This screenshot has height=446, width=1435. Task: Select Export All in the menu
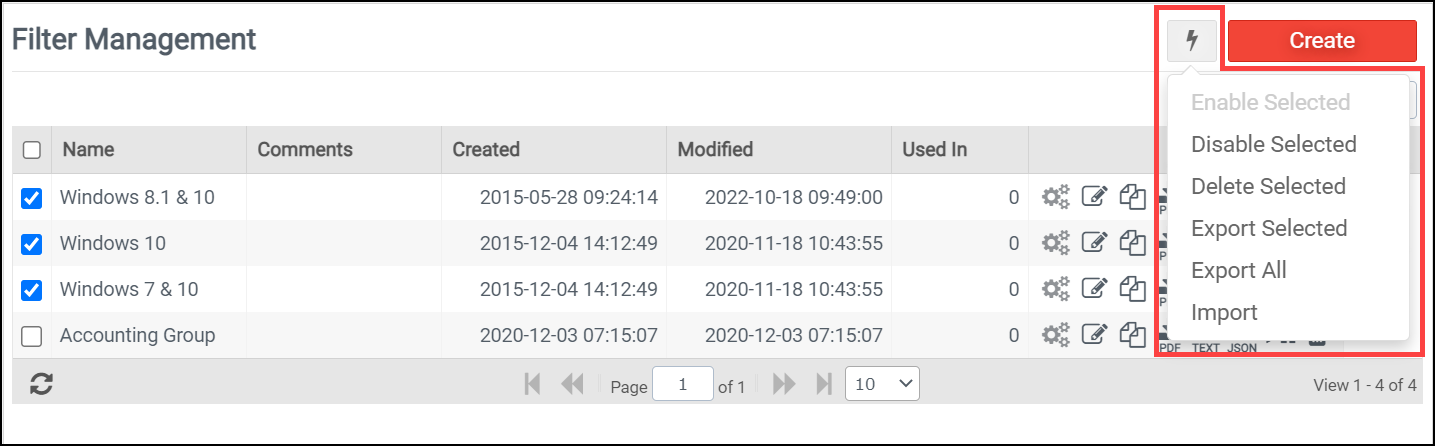click(x=1238, y=271)
